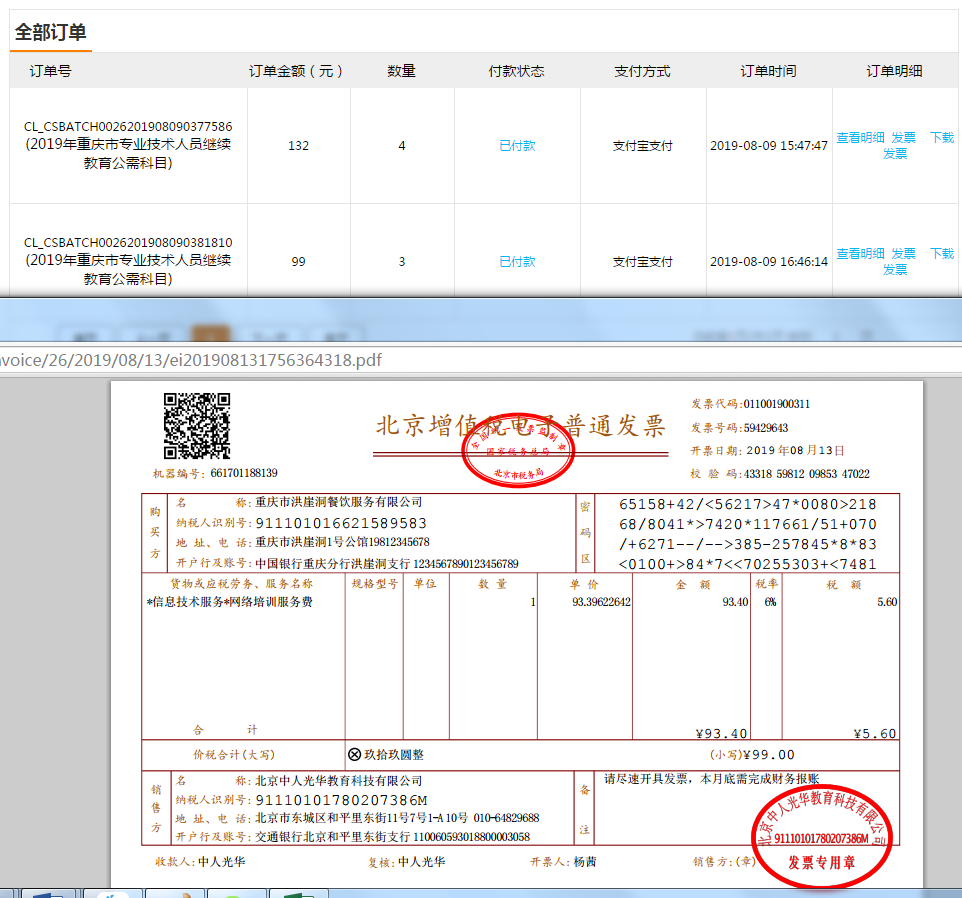This screenshot has width=962, height=898.
Task: Click the PDF URL ending in ei201908131756364318.pdf
Action: point(191,359)
